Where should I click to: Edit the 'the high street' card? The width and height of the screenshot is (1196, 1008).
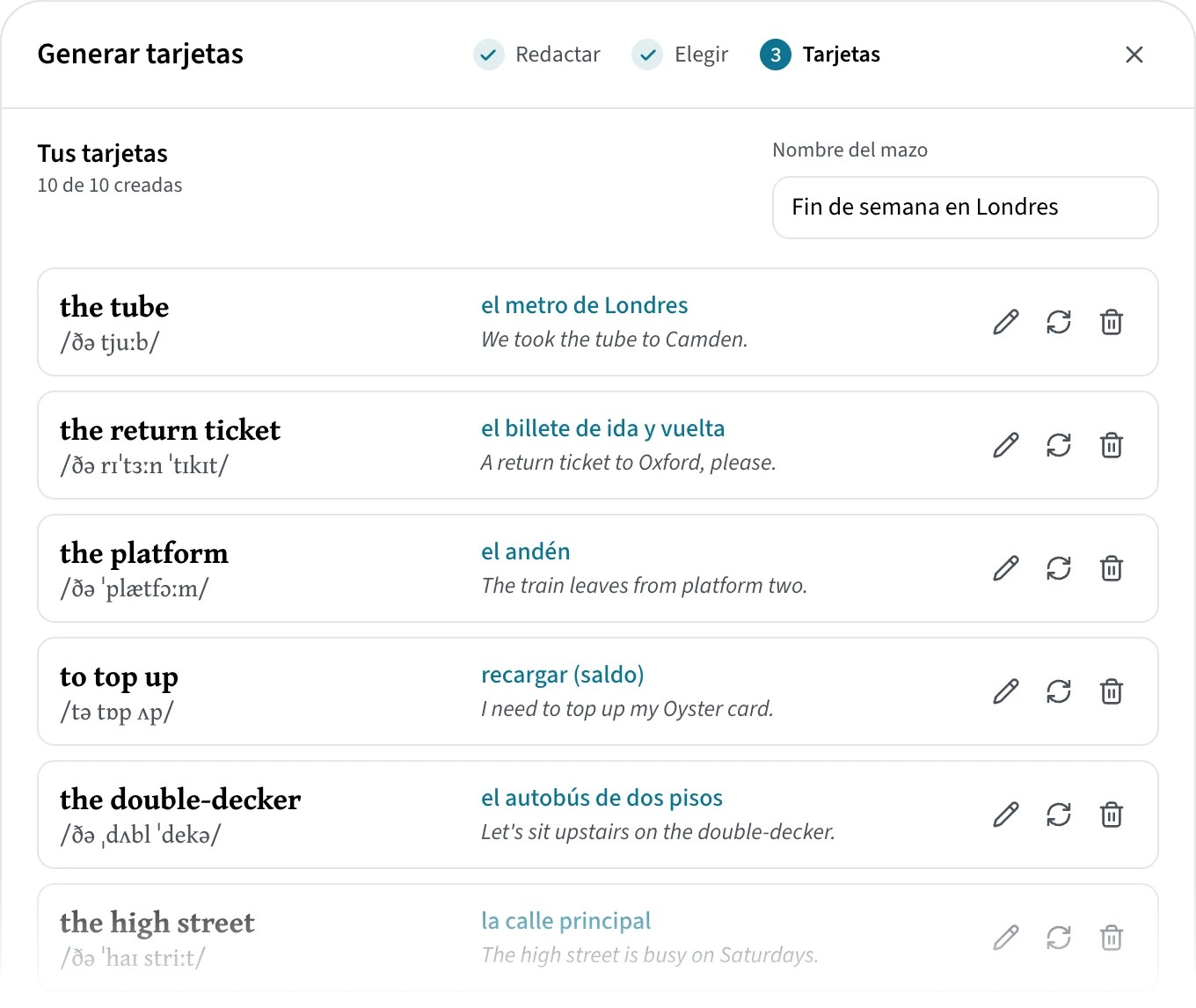tap(1006, 938)
